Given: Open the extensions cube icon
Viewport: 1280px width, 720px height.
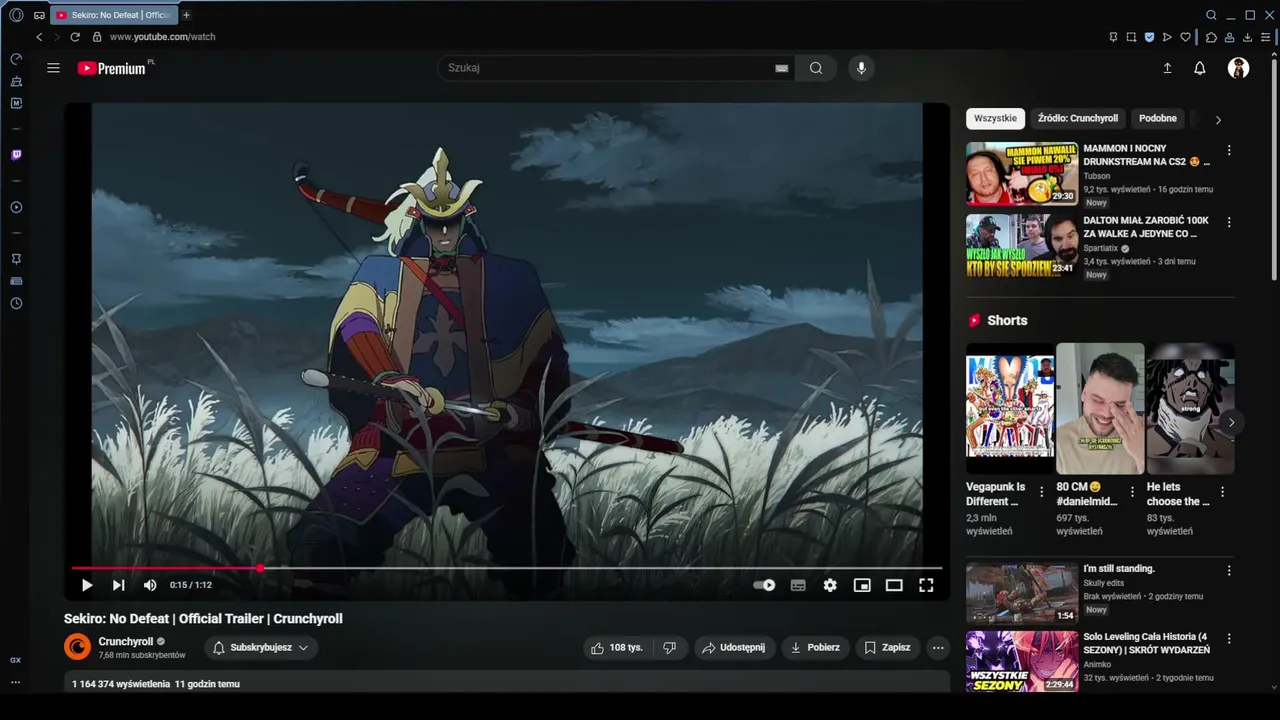Looking at the screenshot, I should click(1211, 37).
